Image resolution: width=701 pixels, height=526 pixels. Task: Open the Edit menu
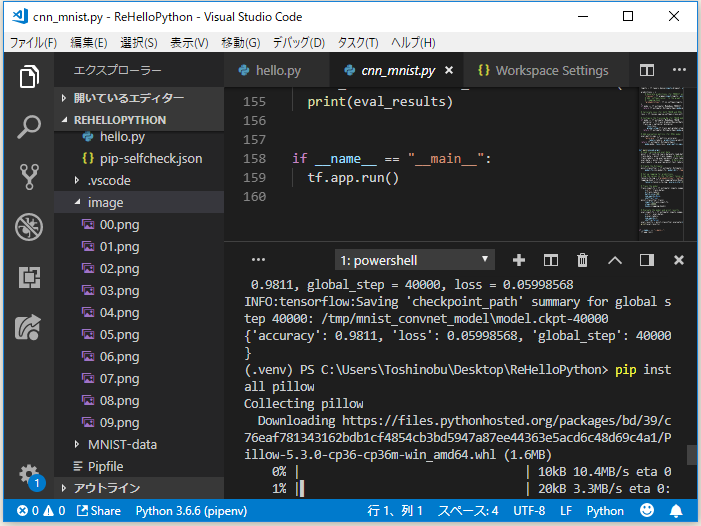[x=89, y=42]
